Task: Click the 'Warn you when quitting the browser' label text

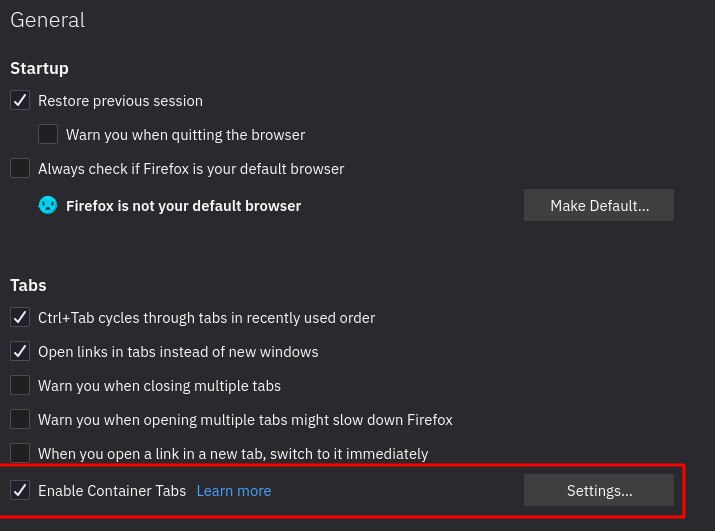Action: point(185,134)
